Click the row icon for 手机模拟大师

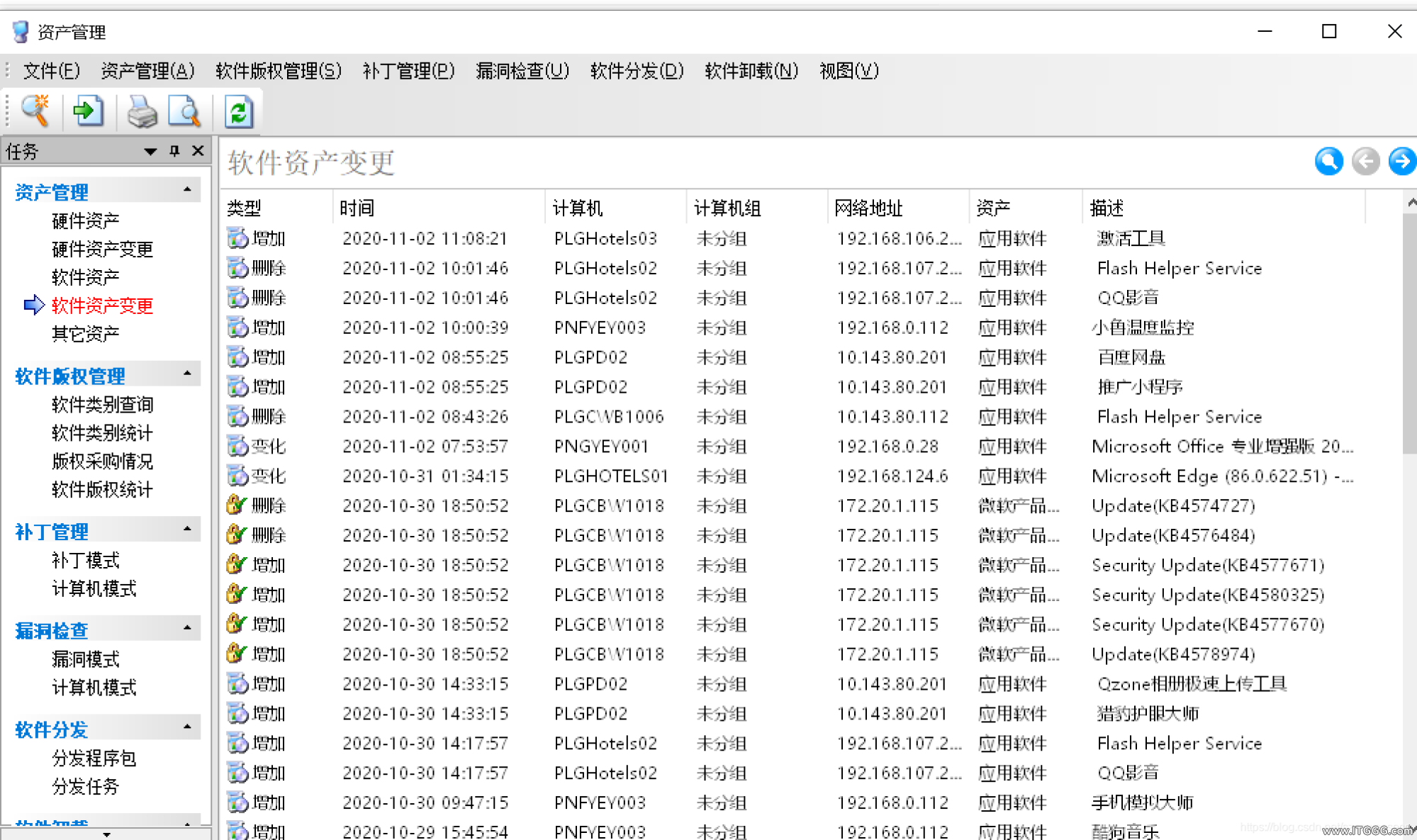pyautogui.click(x=237, y=802)
